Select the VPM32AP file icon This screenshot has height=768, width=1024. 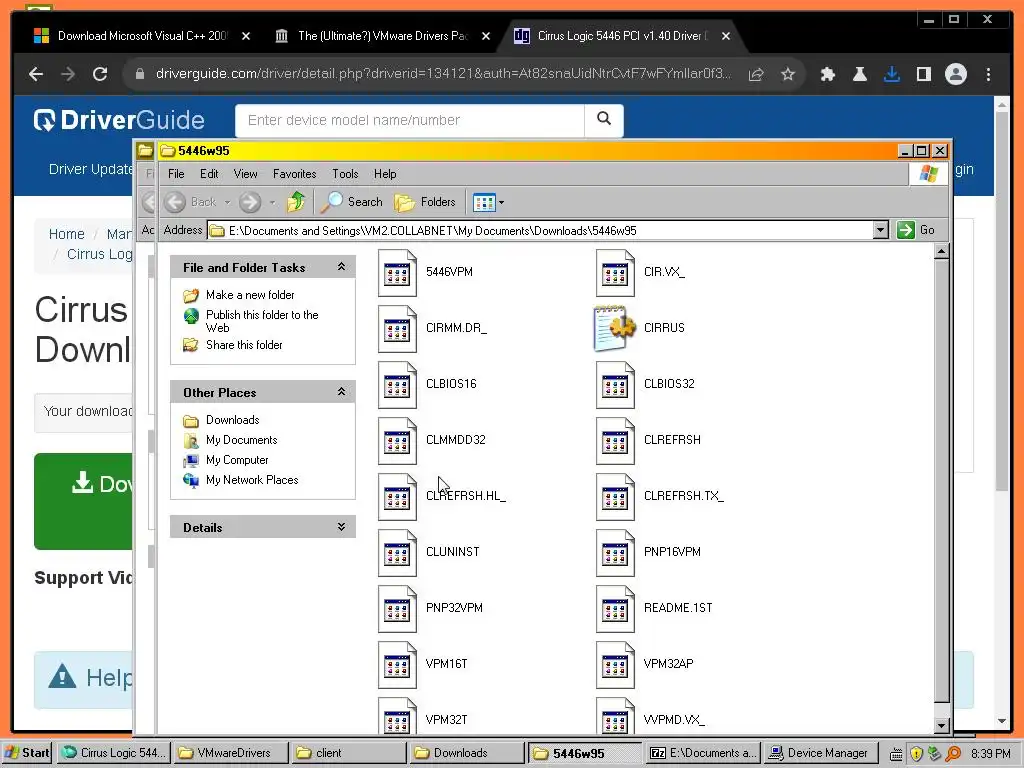point(615,666)
